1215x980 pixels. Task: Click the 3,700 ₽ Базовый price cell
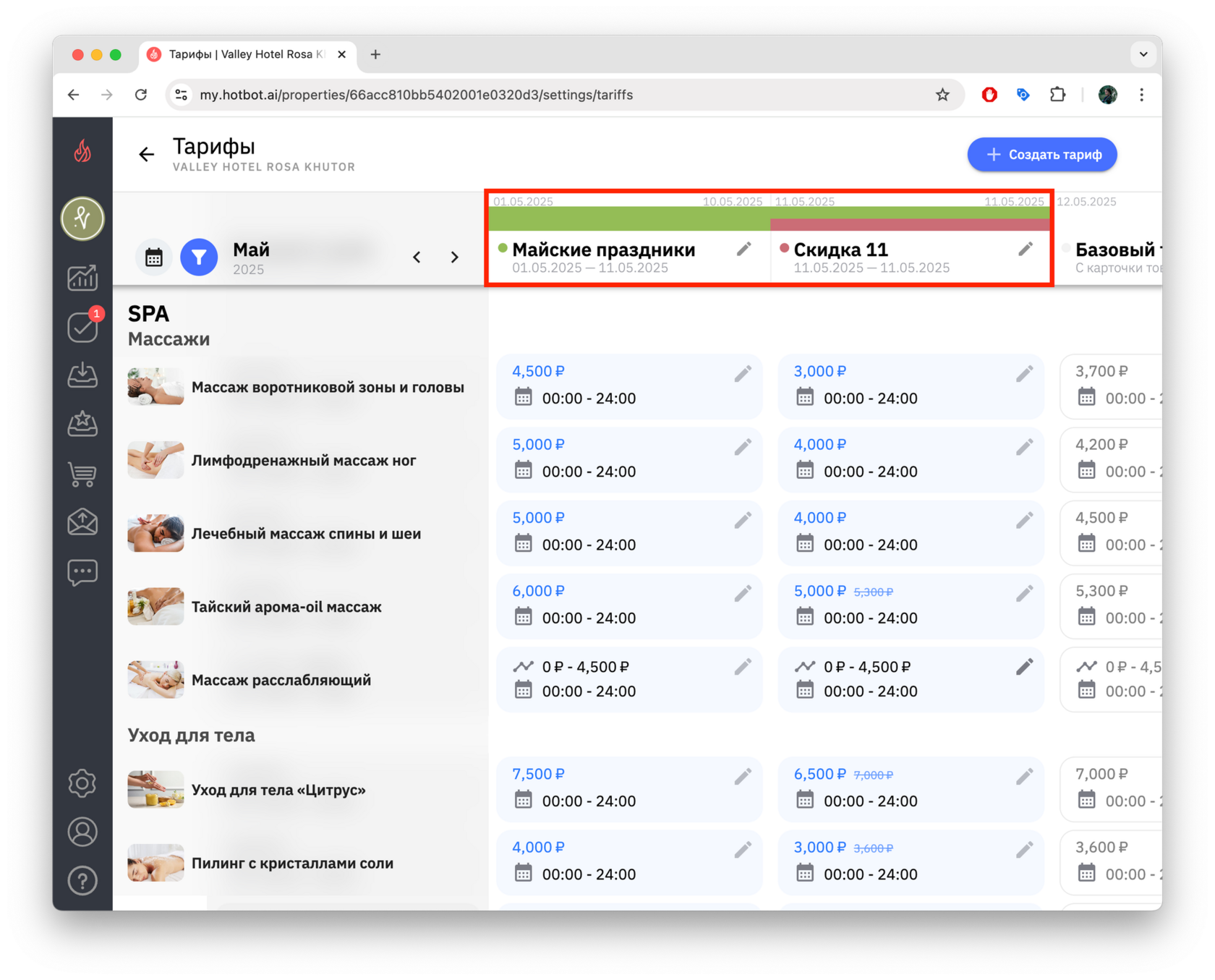pyautogui.click(x=1112, y=387)
